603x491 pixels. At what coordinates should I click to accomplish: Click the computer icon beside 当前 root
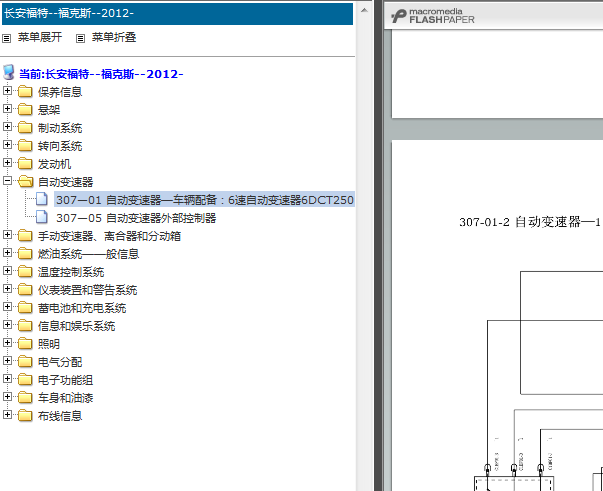pyautogui.click(x=8, y=72)
